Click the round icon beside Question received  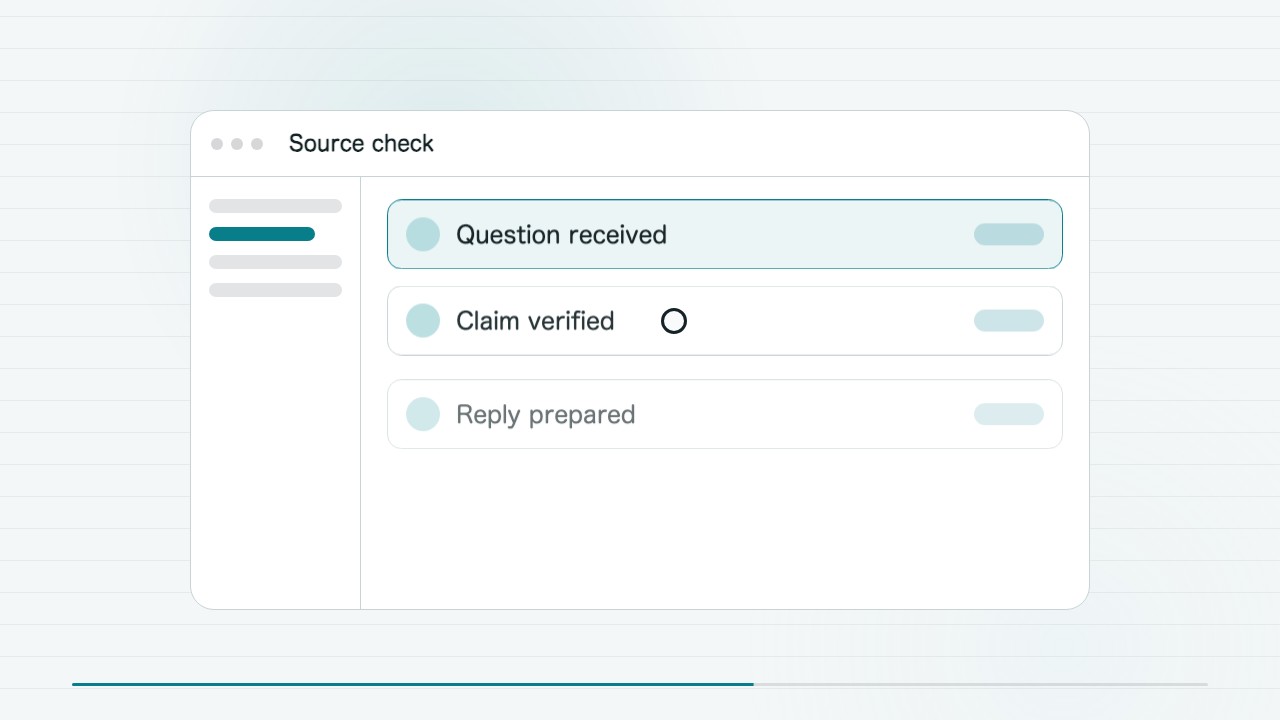423,234
